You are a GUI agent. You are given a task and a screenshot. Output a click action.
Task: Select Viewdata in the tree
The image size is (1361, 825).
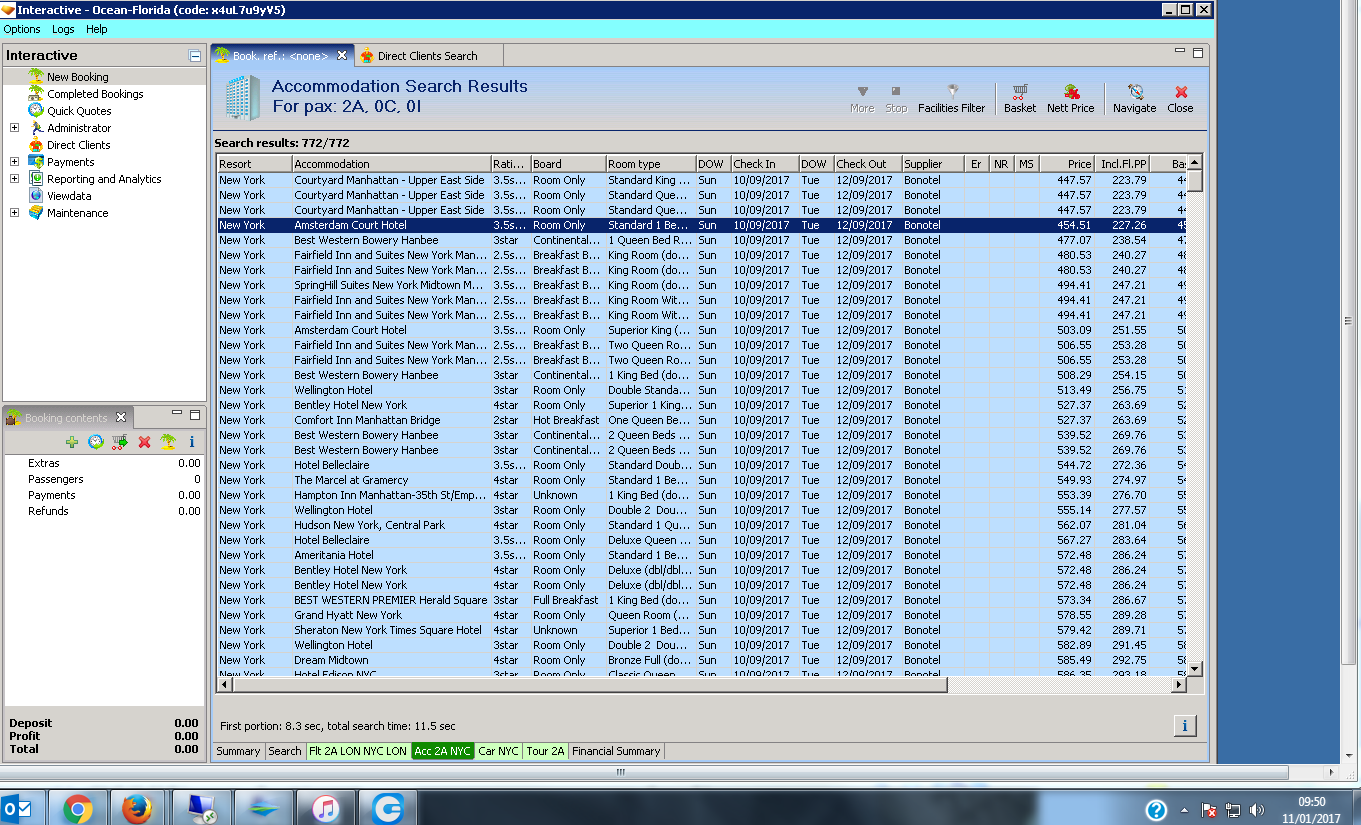click(69, 196)
